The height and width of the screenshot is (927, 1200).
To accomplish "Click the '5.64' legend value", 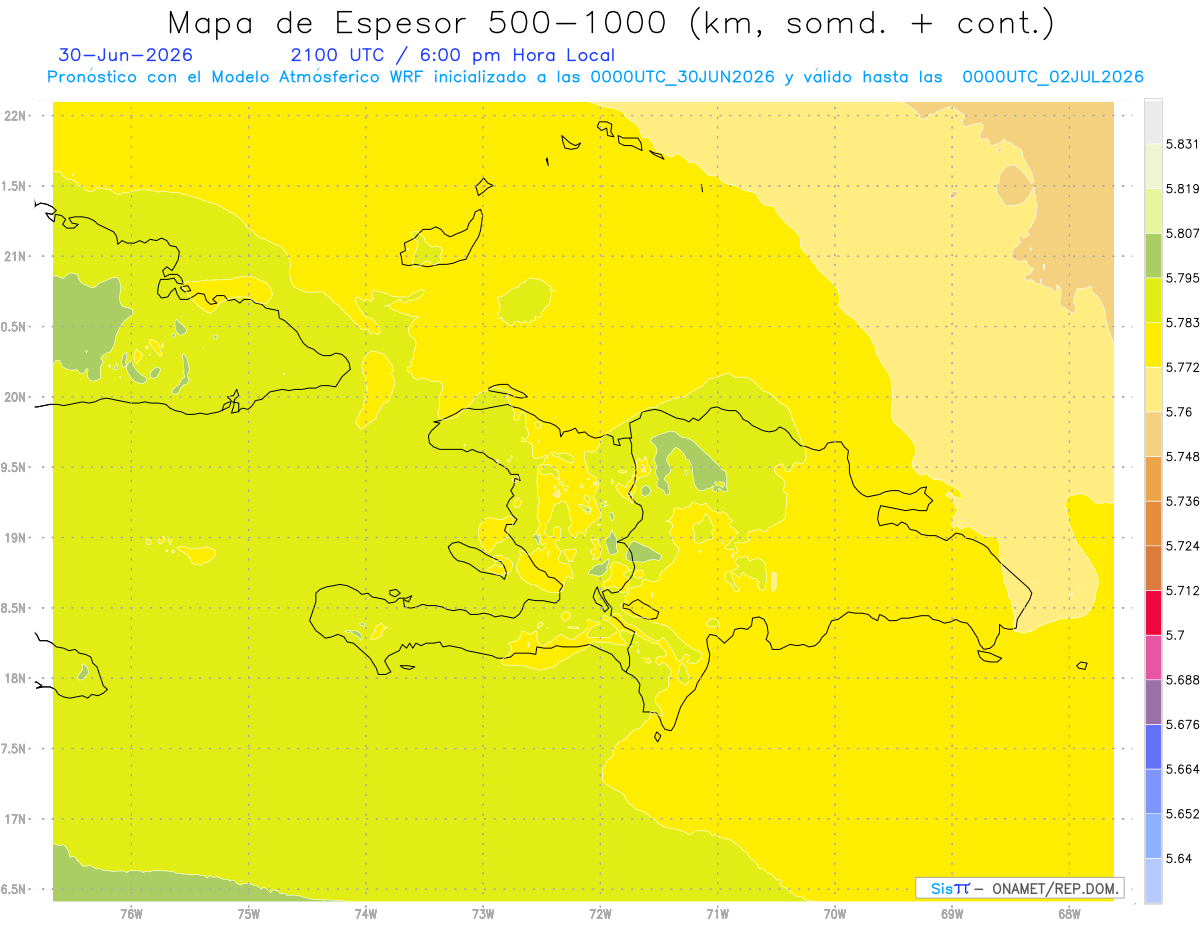I will pyautogui.click(x=1179, y=859).
